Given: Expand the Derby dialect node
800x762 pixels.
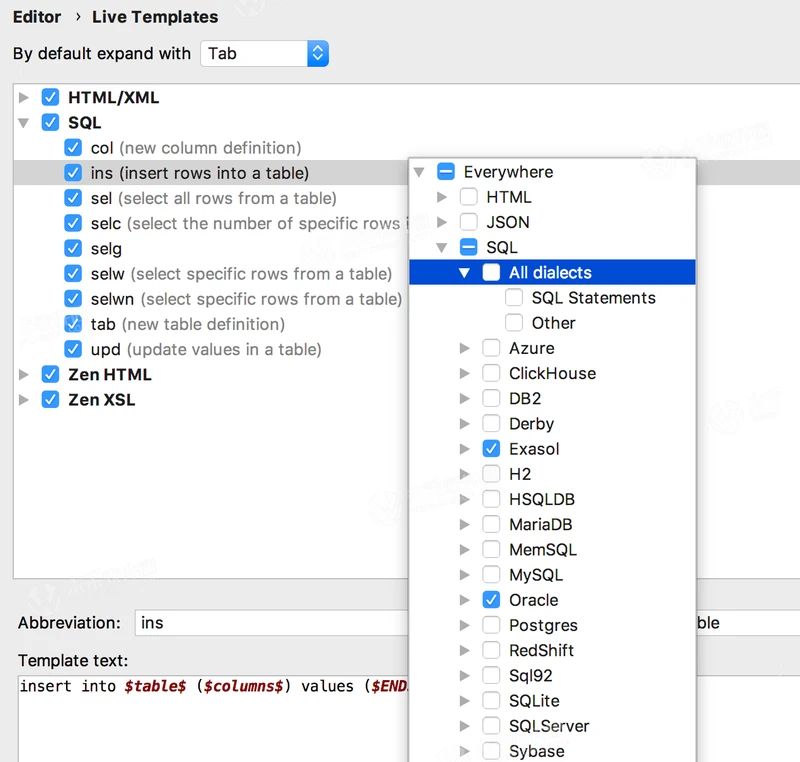Looking at the screenshot, I should 464,424.
